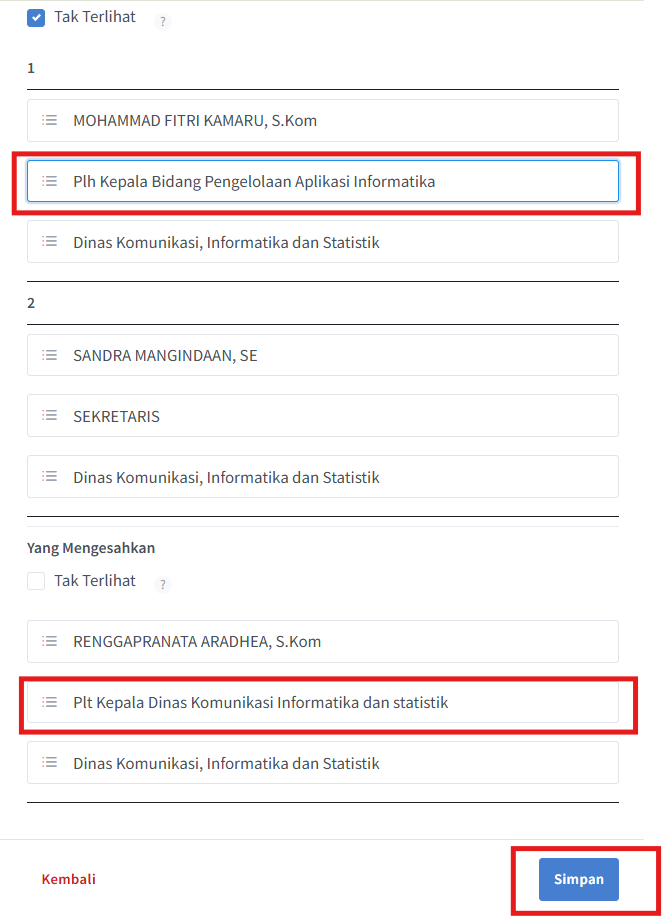
Task: Go back using the Kembali link
Action: pos(68,879)
